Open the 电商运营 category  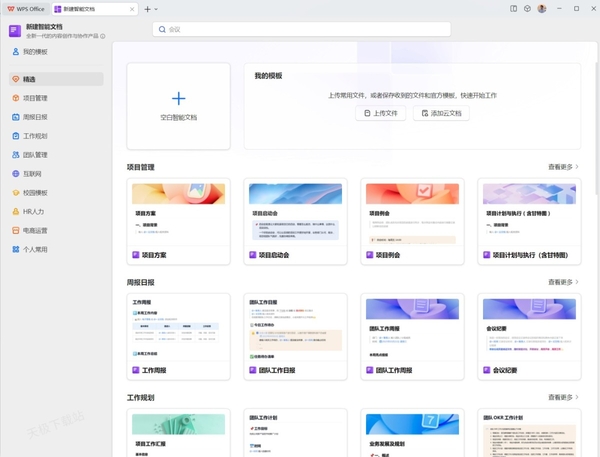(35, 231)
